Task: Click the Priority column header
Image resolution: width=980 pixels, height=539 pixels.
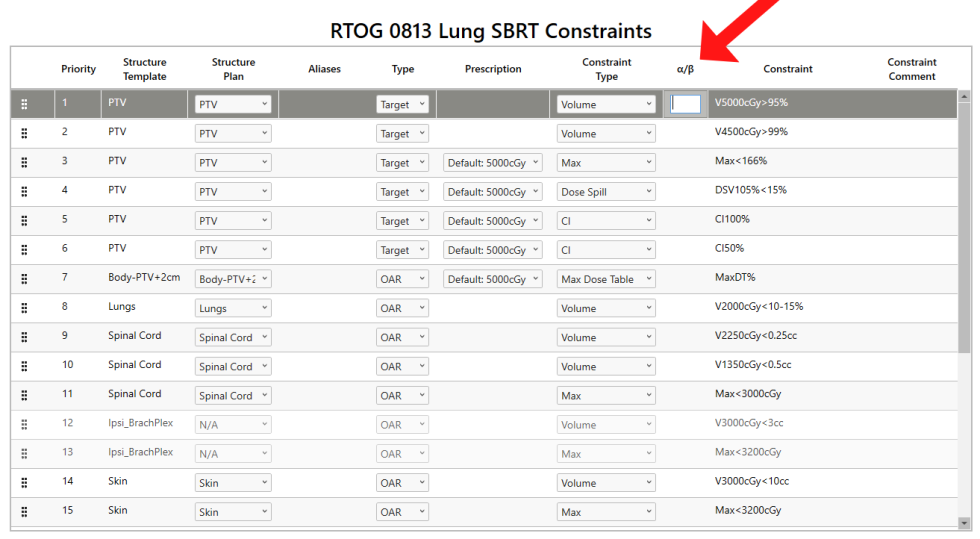Action: click(78, 69)
